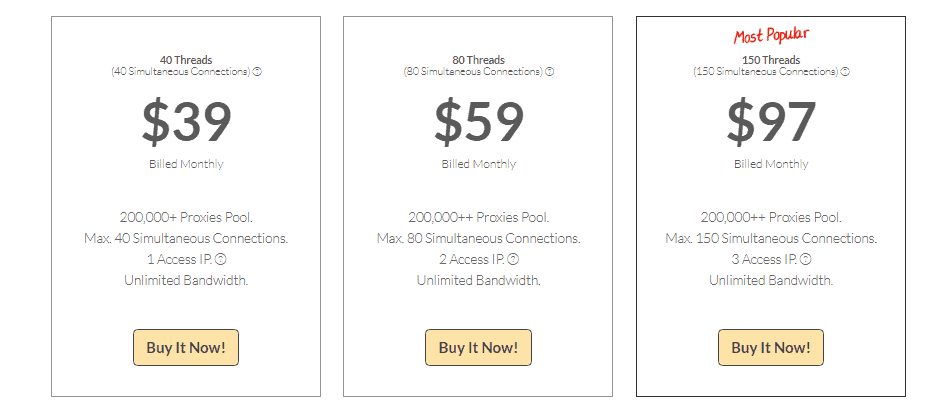Select the 40 Threads plan heading
Viewport: 926px width, 409px height.
click(x=186, y=60)
